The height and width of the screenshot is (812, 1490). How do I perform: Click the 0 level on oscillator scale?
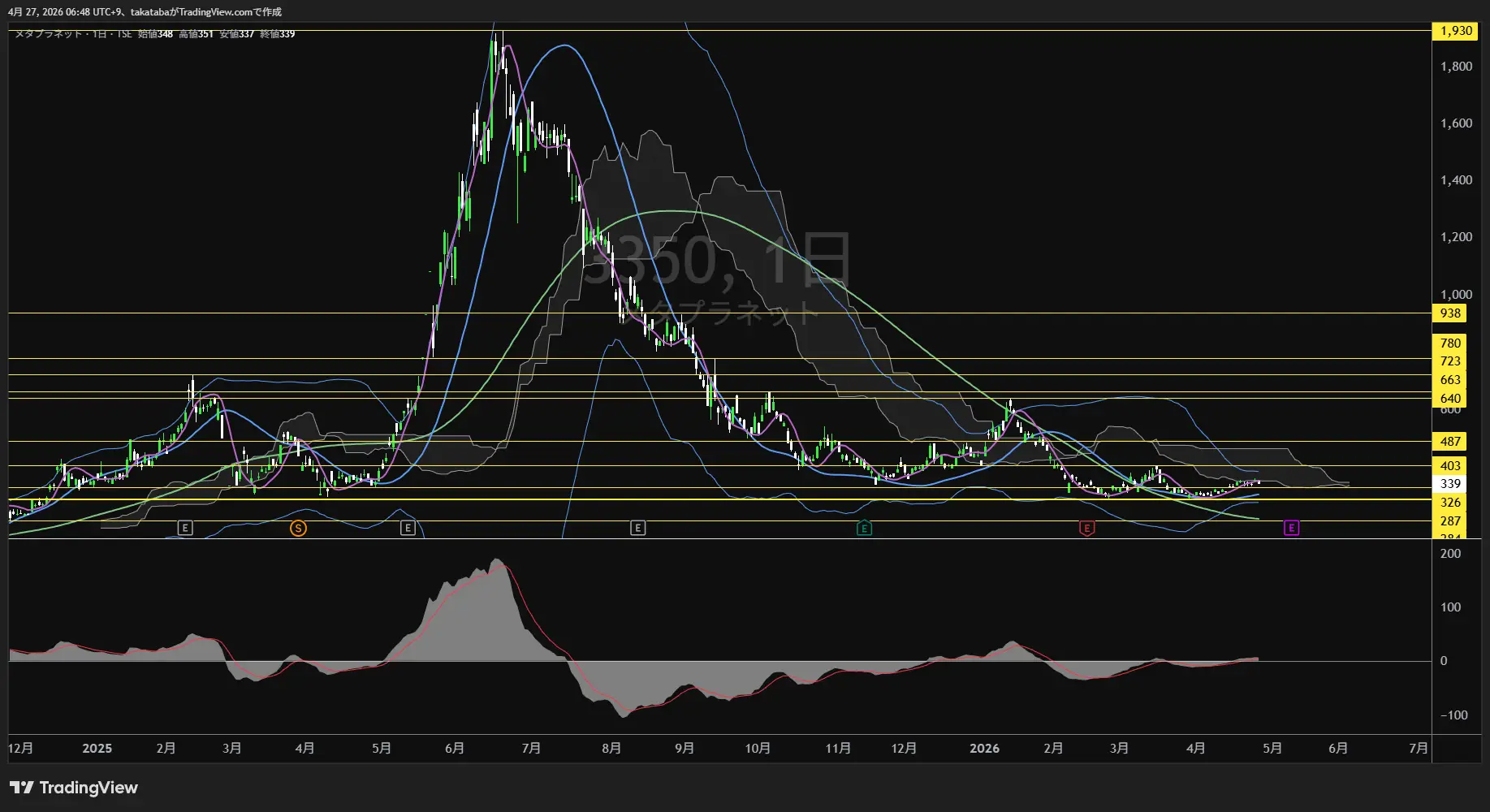pyautogui.click(x=1443, y=661)
